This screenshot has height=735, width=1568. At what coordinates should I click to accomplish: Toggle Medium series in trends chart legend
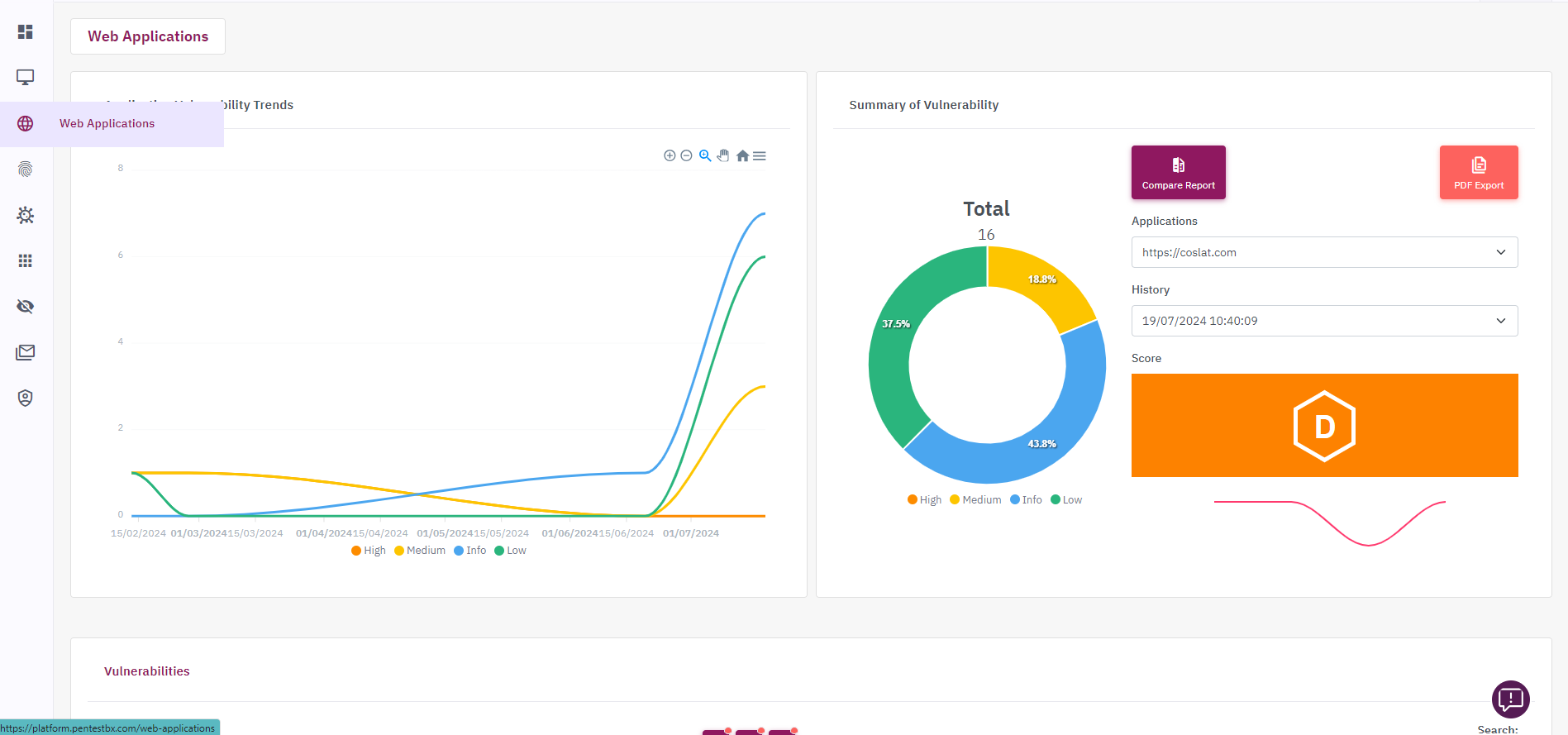420,551
